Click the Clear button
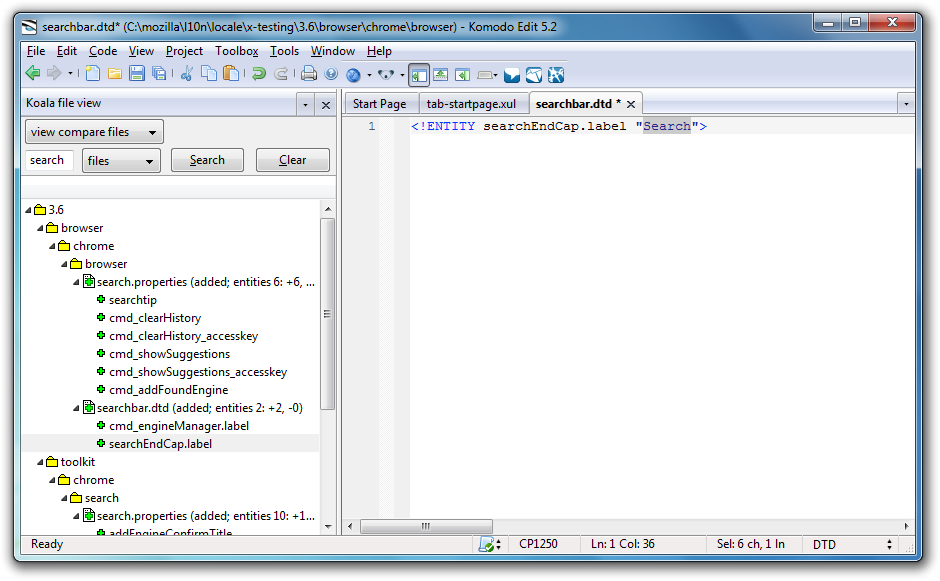The width and height of the screenshot is (940, 581). point(293,160)
